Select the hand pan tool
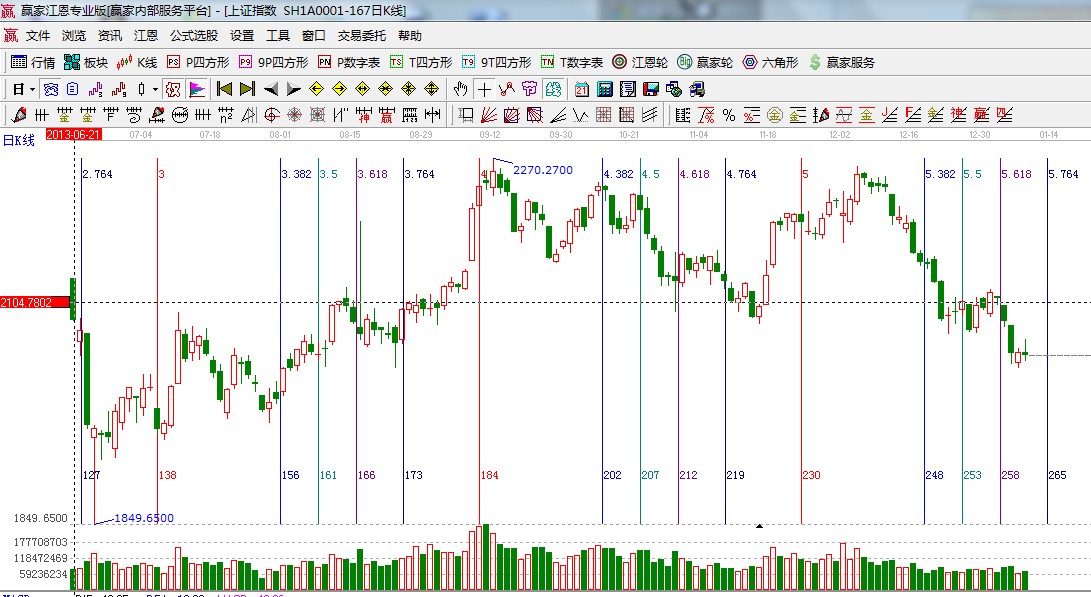 (460, 89)
